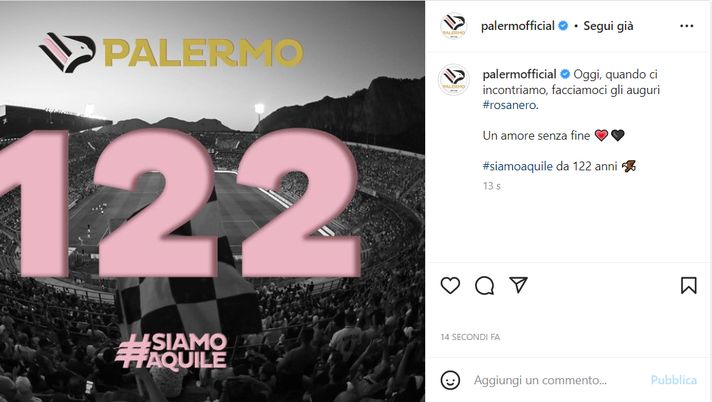This screenshot has height=402, width=712.
Task: Click palermofficial avatar in post header
Action: click(x=454, y=26)
